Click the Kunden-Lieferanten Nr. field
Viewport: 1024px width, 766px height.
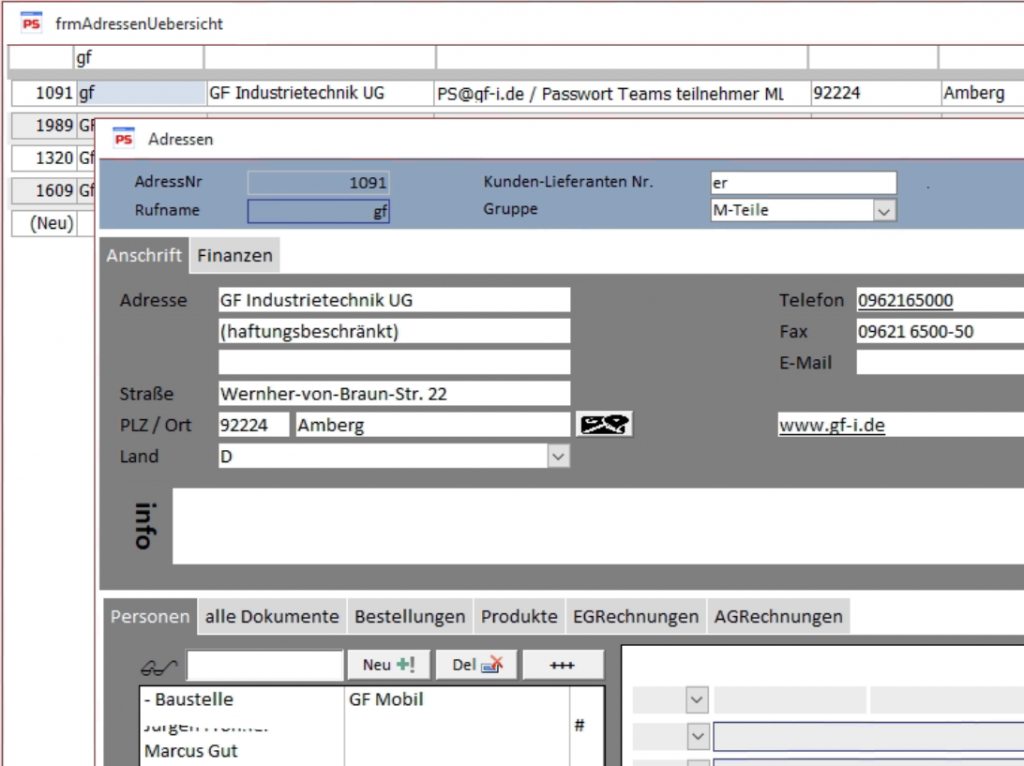[803, 183]
